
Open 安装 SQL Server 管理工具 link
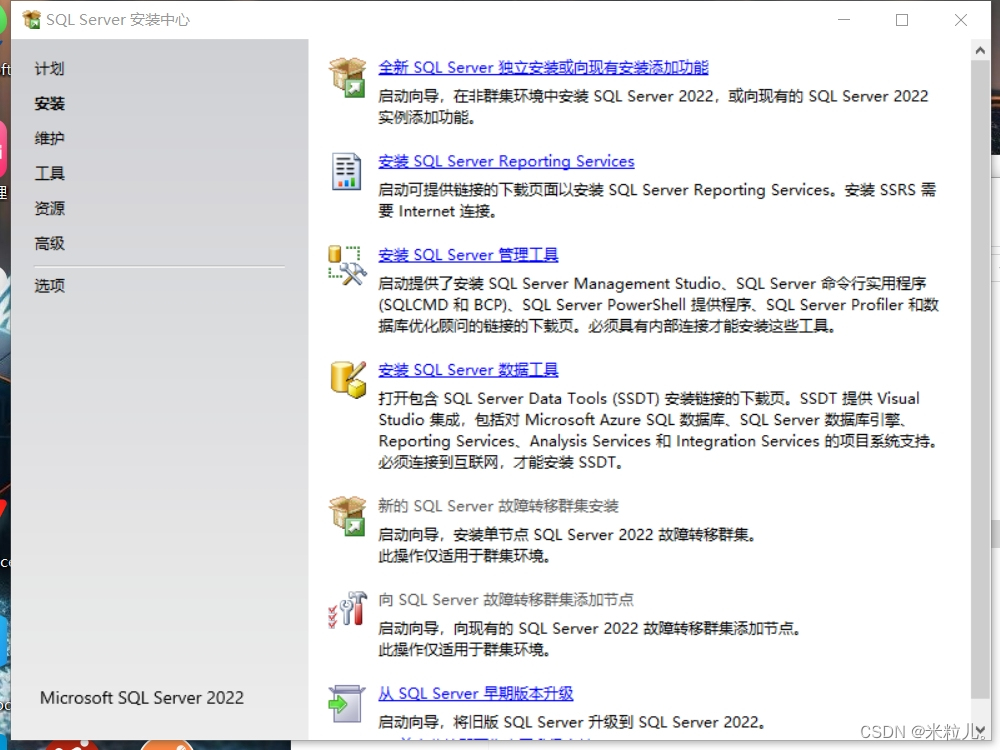point(468,255)
